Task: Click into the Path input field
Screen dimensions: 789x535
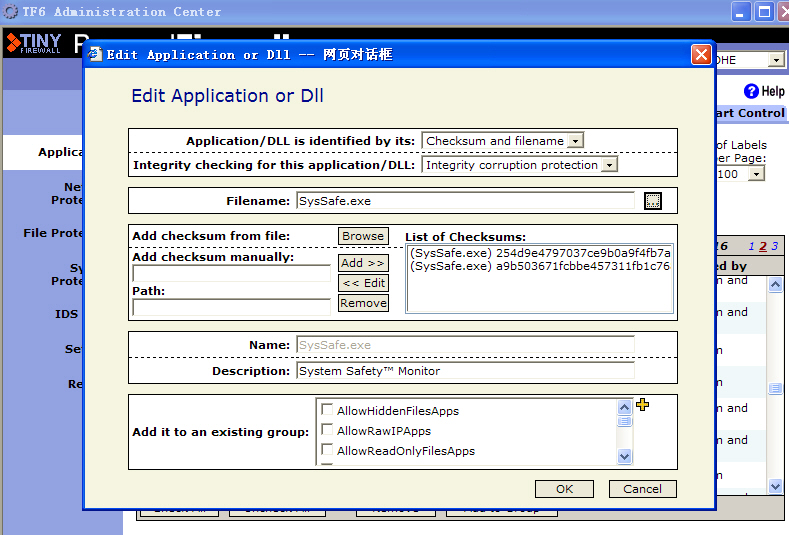Action: (231, 307)
